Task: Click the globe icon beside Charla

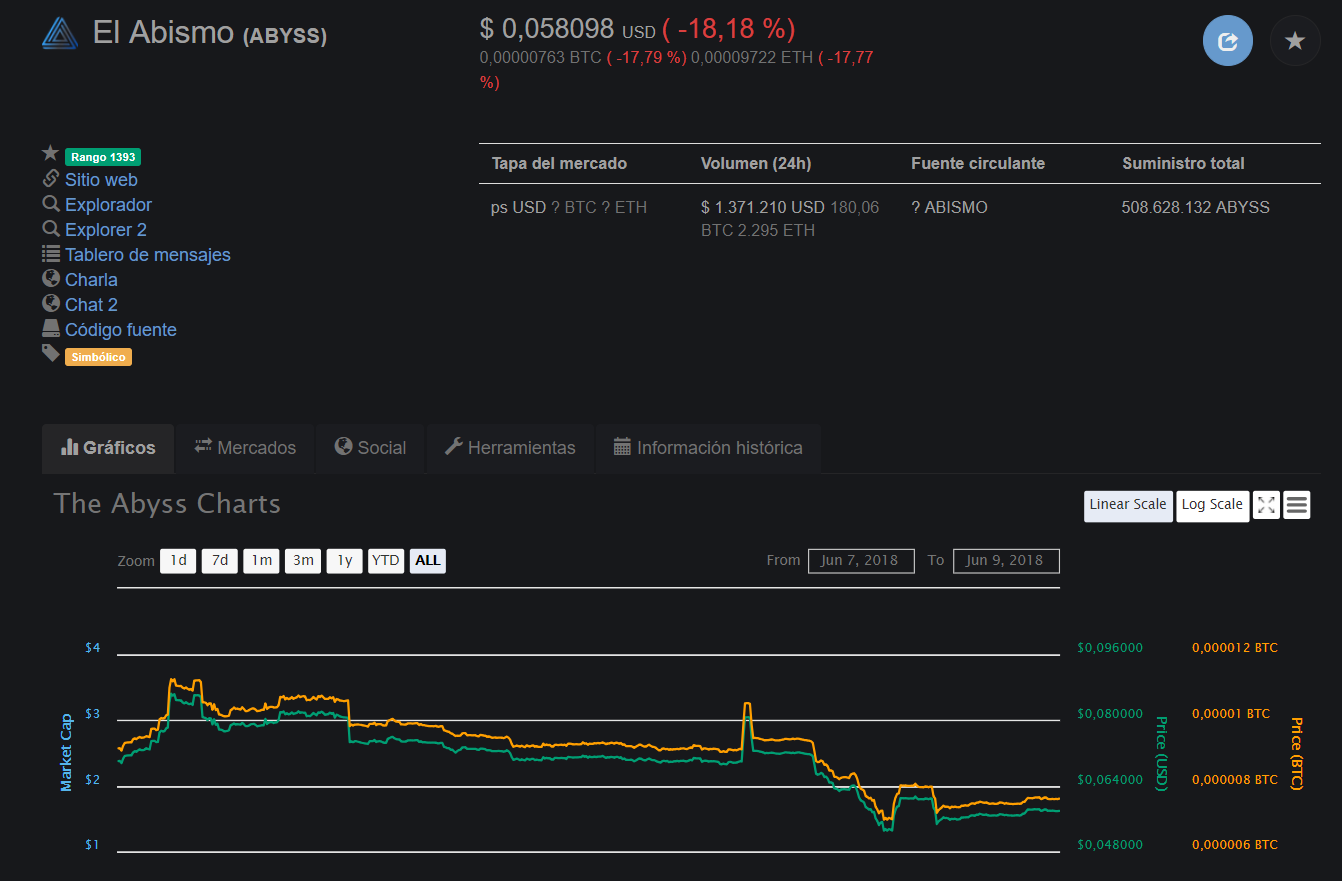Action: pos(51,278)
